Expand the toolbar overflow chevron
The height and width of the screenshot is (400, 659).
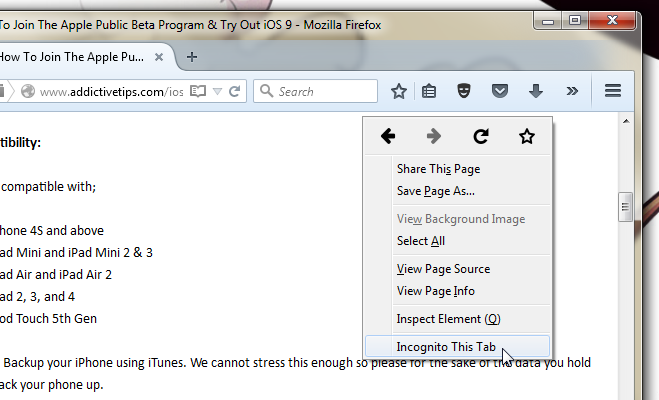tap(572, 91)
